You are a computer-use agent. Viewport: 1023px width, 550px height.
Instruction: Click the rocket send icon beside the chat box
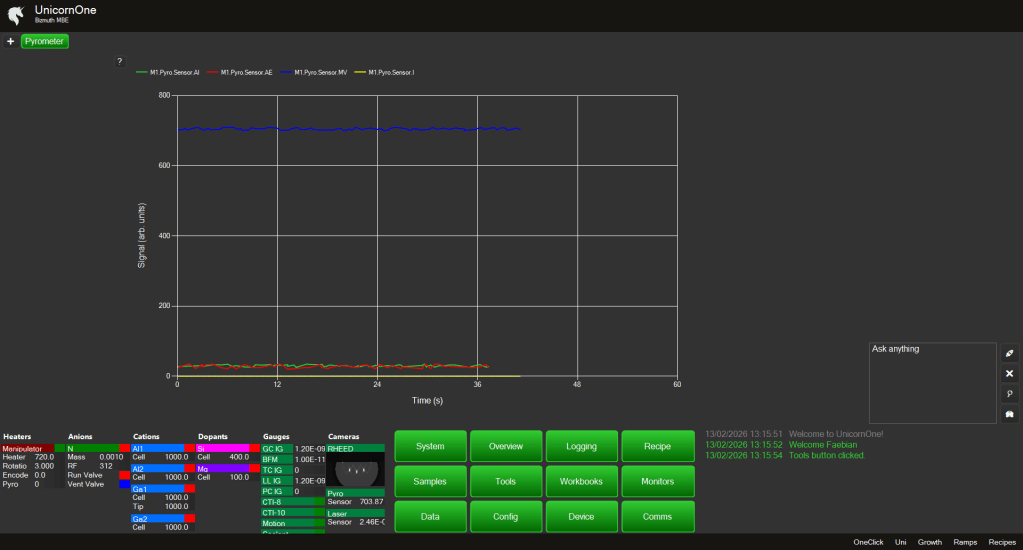[1009, 353]
